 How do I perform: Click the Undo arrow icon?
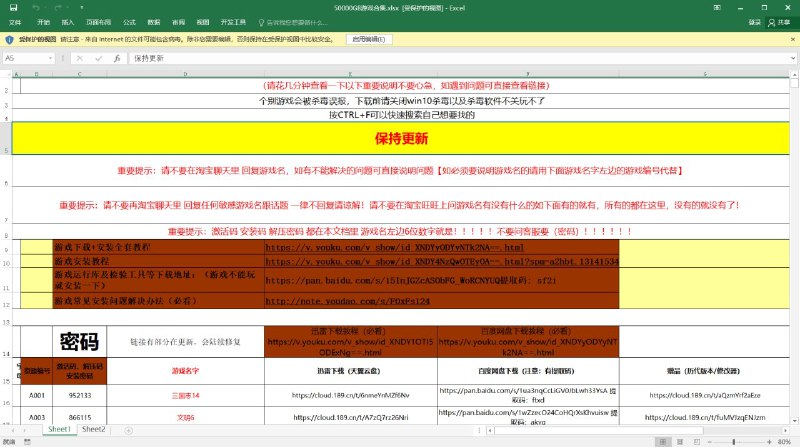pos(36,8)
